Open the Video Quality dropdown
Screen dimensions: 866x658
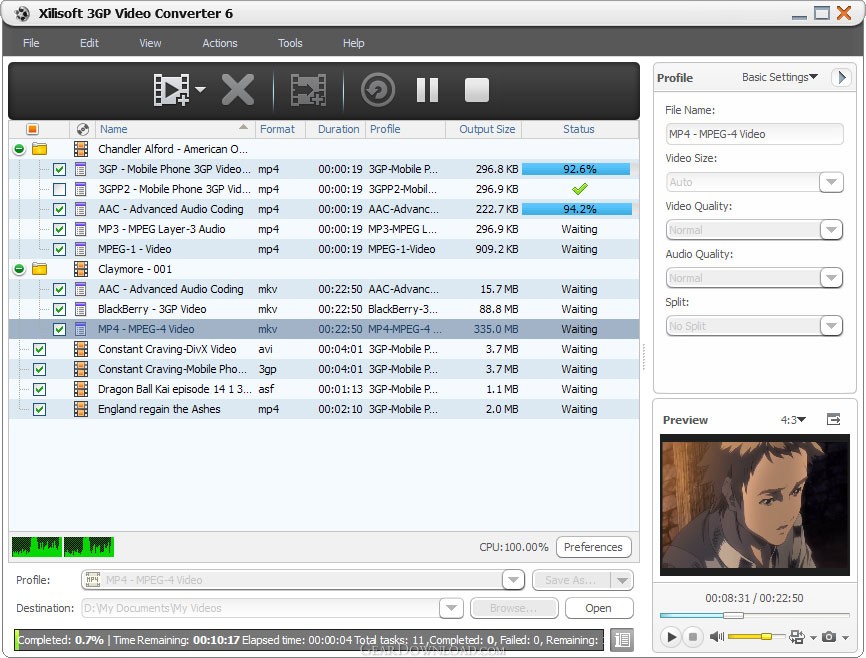pos(831,230)
